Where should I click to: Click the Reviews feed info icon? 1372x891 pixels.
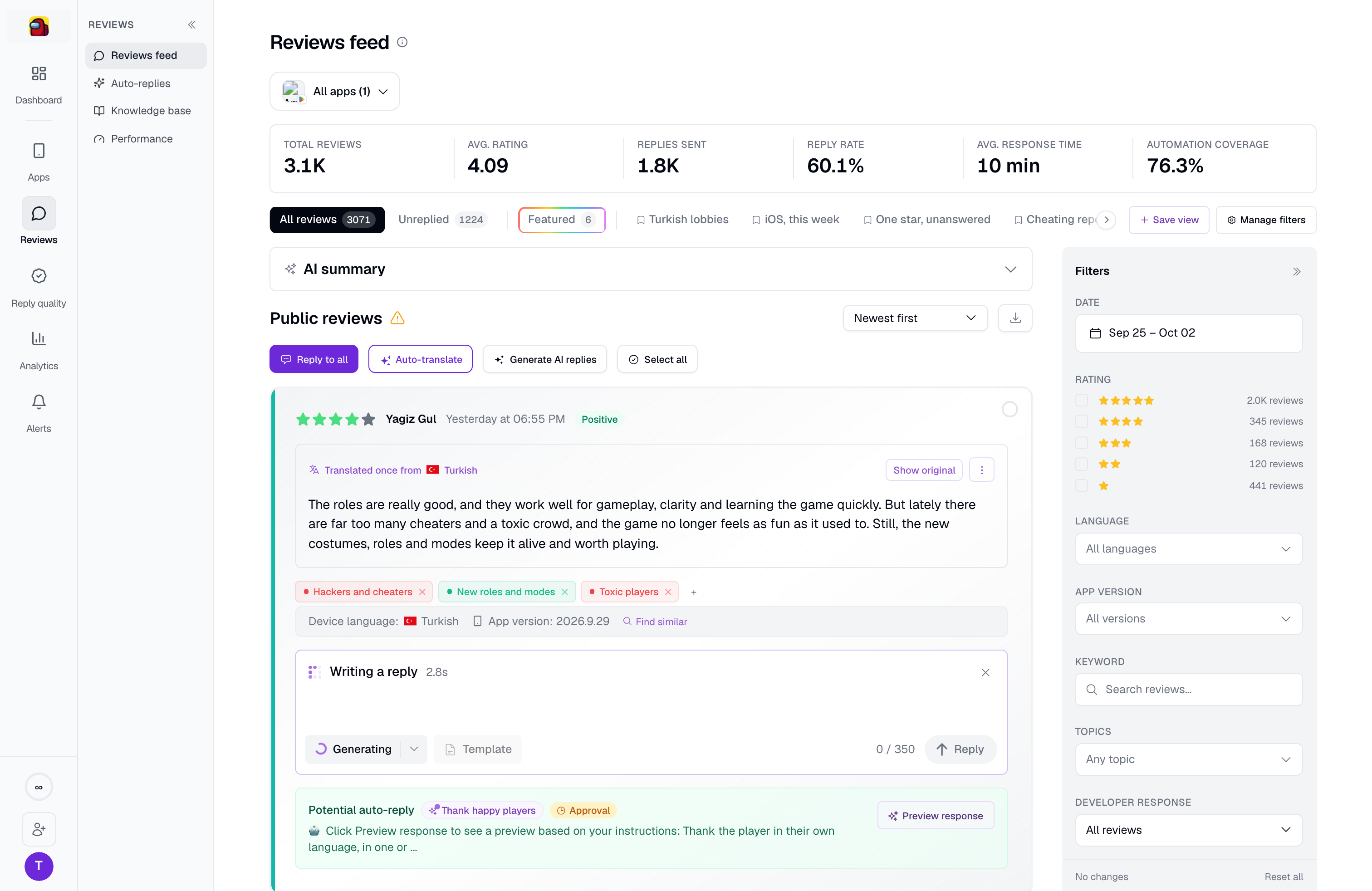coord(402,42)
